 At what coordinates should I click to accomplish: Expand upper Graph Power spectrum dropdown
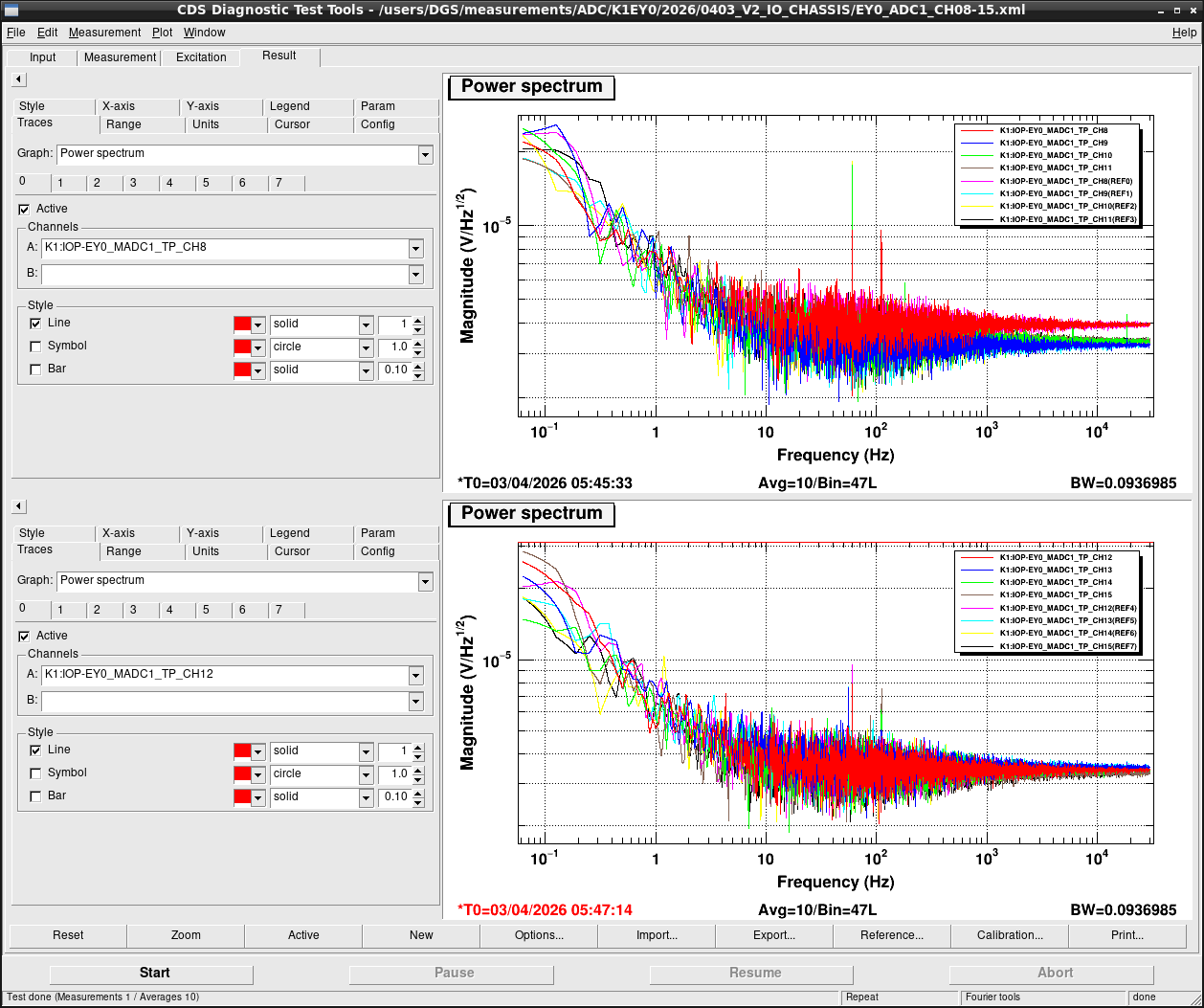tap(425, 154)
